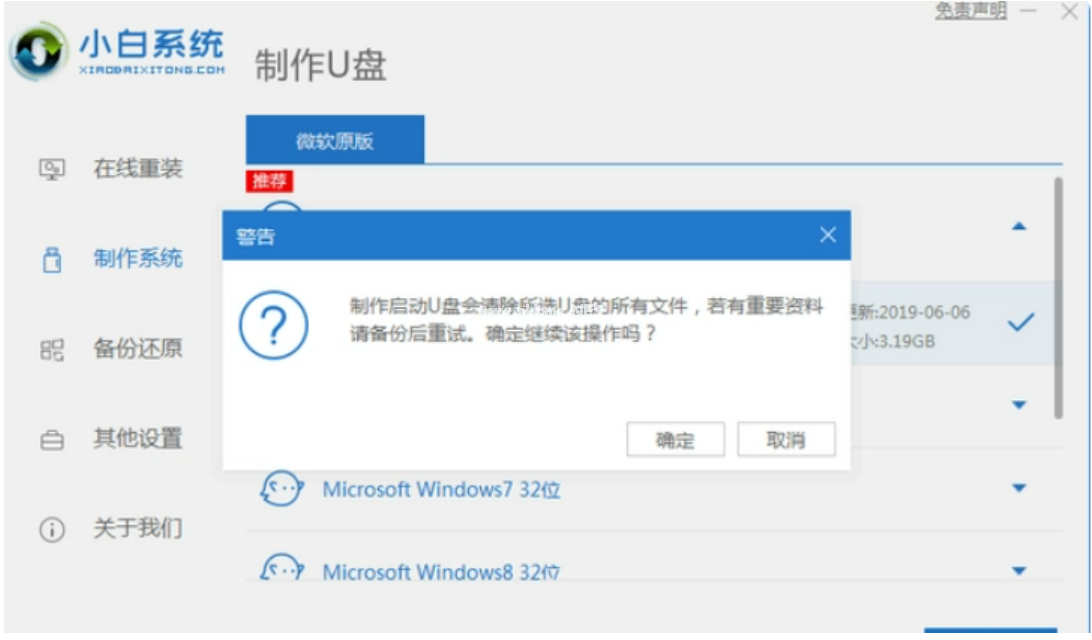Collapse the top system entry with up arrow

click(x=1019, y=226)
